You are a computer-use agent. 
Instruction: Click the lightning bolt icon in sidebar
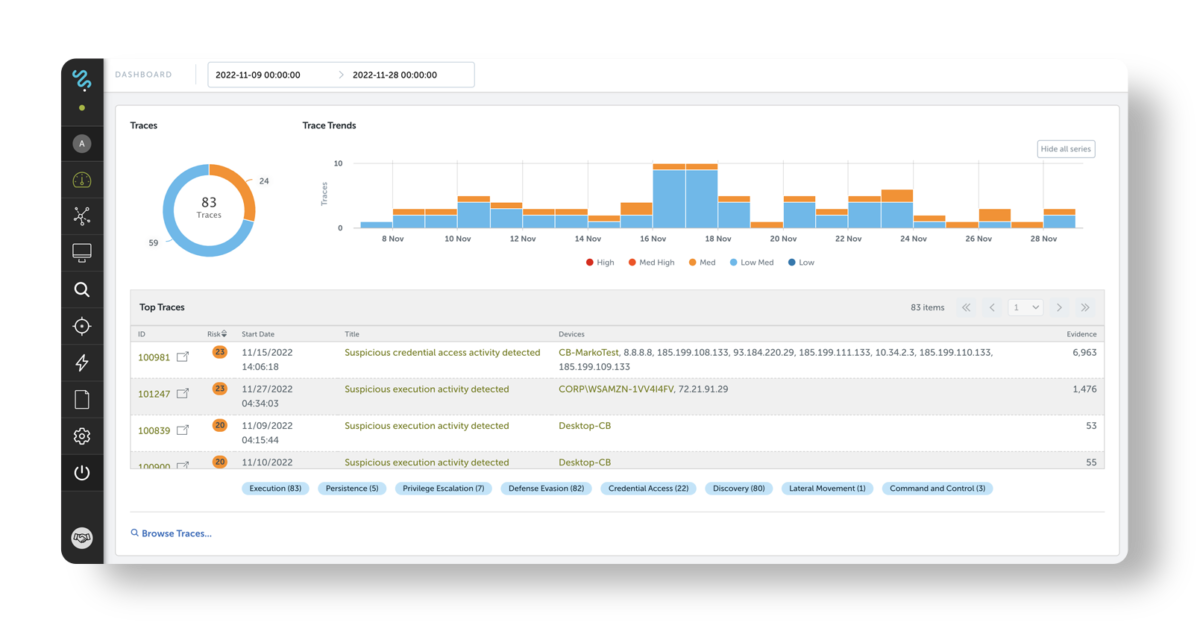pyautogui.click(x=82, y=363)
